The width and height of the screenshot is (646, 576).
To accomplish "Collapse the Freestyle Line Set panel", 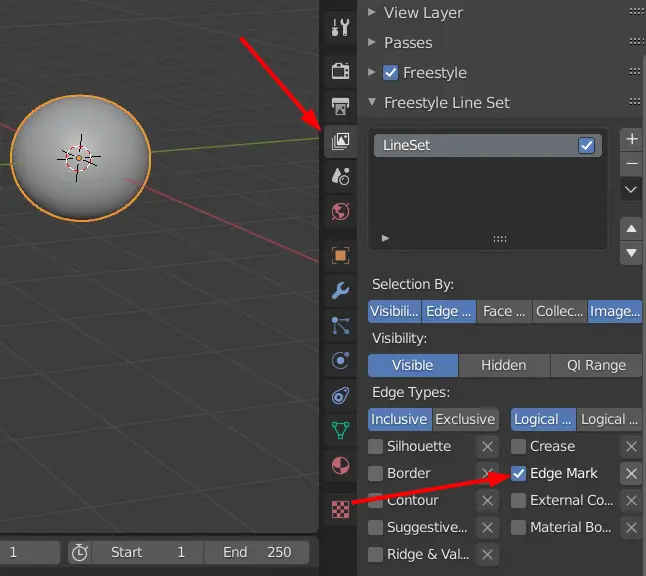I will click(x=372, y=102).
